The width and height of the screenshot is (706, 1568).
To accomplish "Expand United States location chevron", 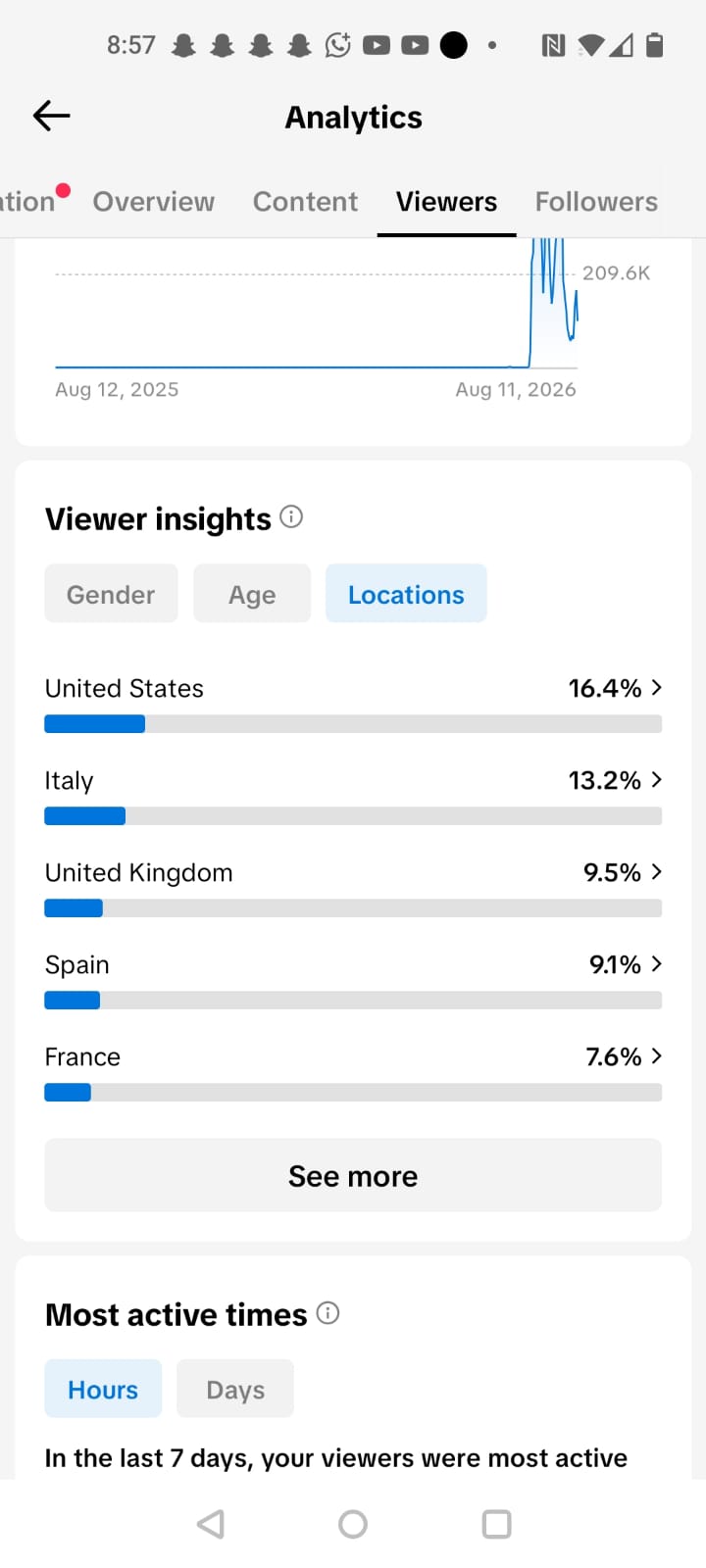I will [x=656, y=688].
